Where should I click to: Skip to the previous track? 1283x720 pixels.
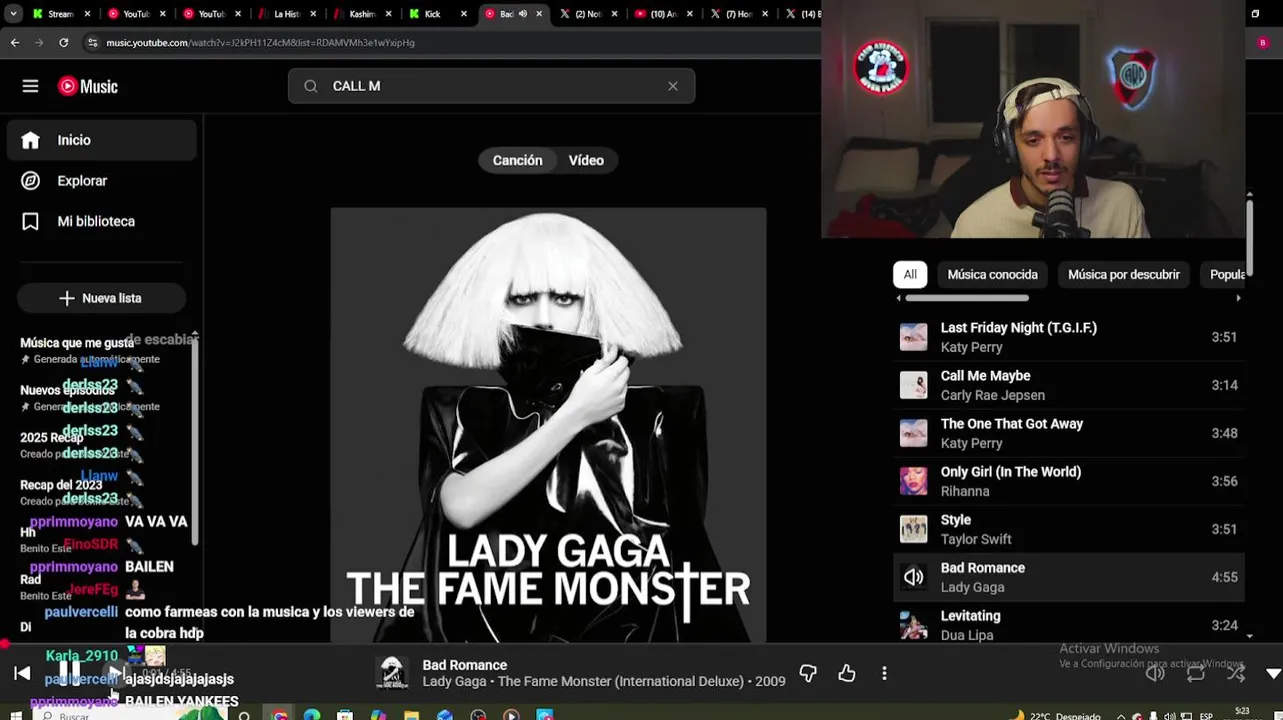(x=22, y=673)
